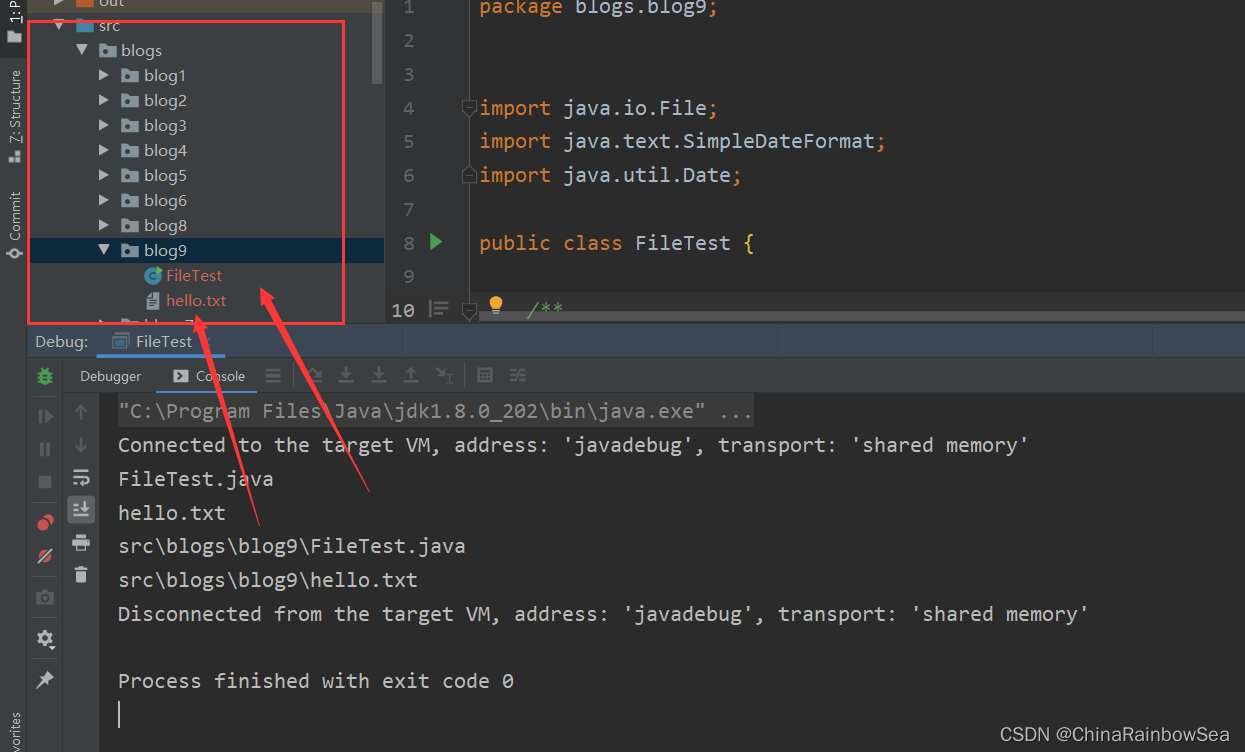Expand the blog5 package arrow
Image resolution: width=1245 pixels, height=752 pixels.
(104, 175)
